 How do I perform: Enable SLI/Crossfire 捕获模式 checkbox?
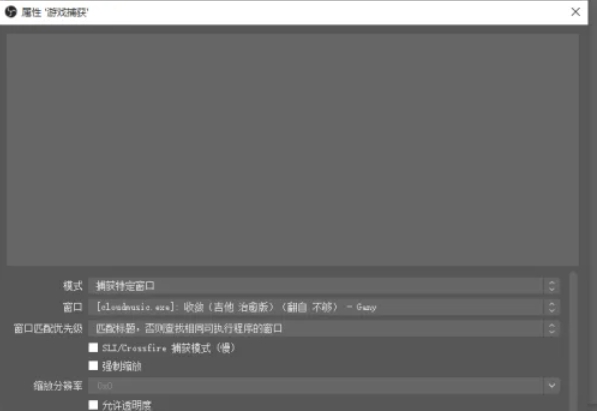(93, 347)
